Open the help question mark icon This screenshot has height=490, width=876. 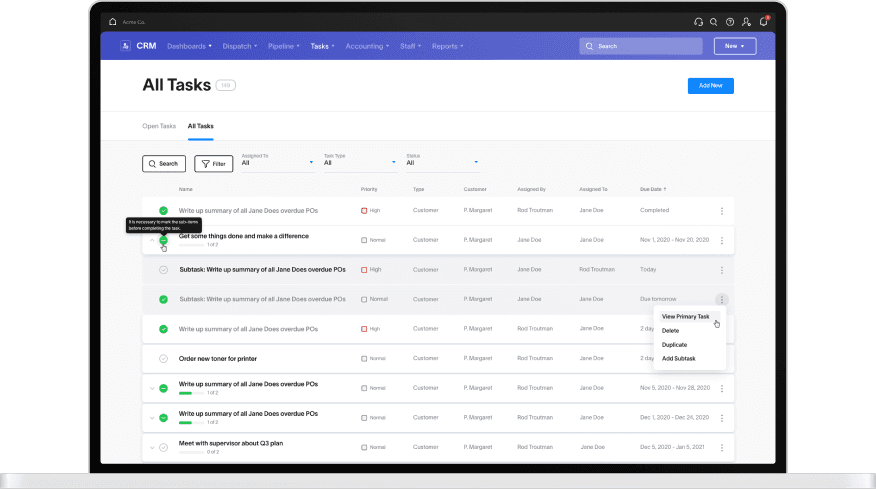[x=730, y=22]
